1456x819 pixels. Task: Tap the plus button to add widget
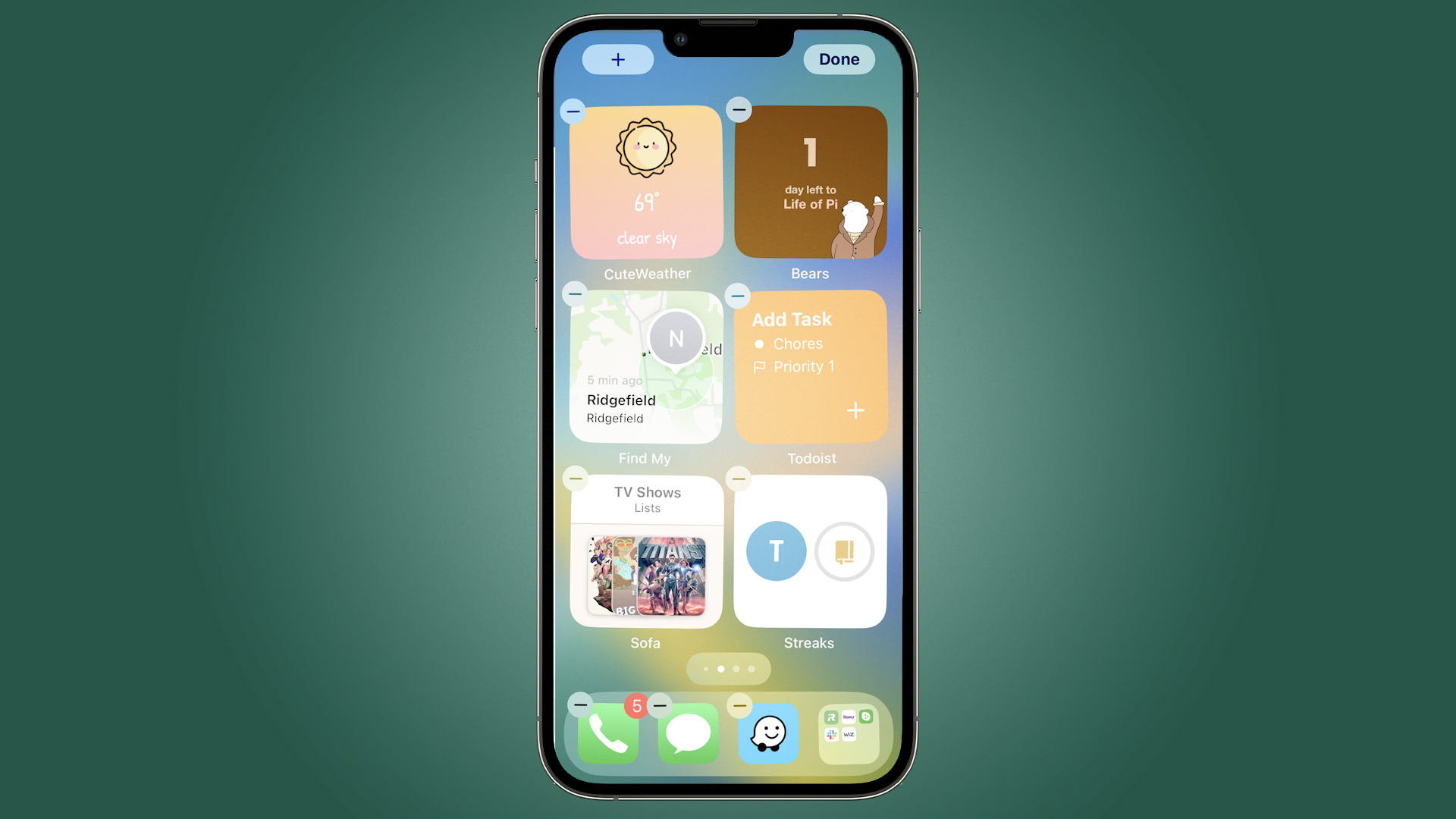coord(618,59)
